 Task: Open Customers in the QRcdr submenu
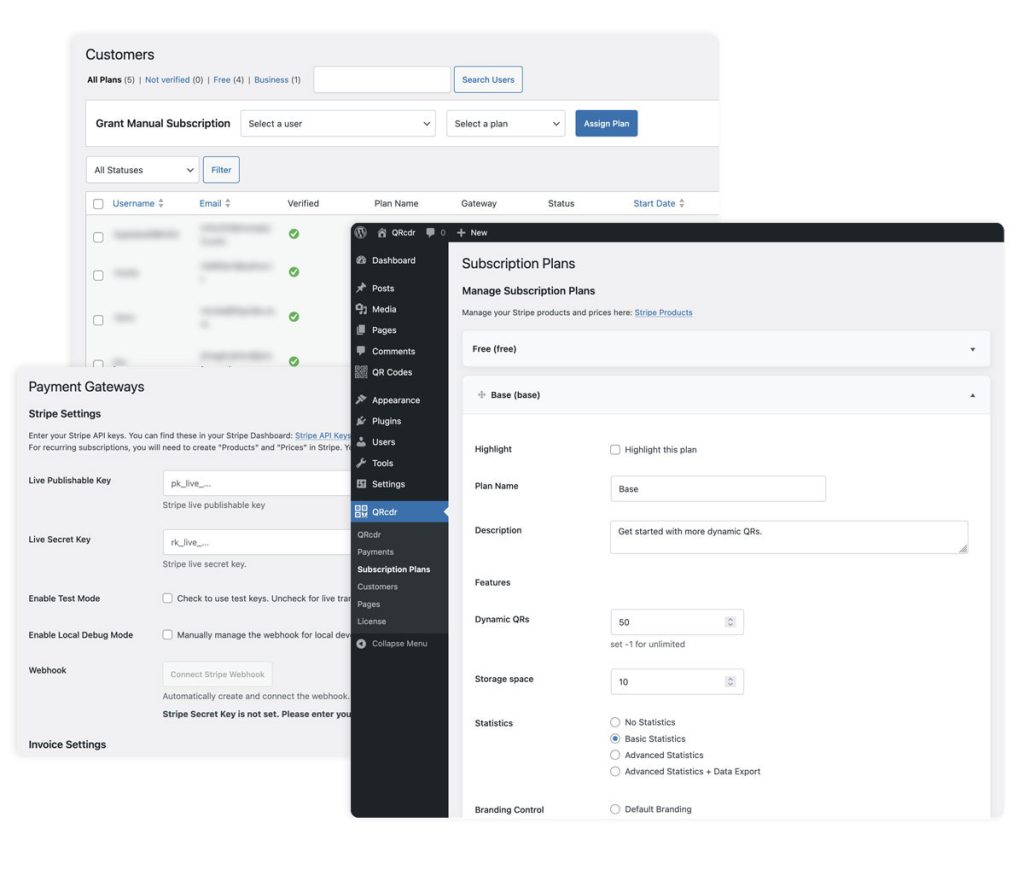[x=377, y=587]
